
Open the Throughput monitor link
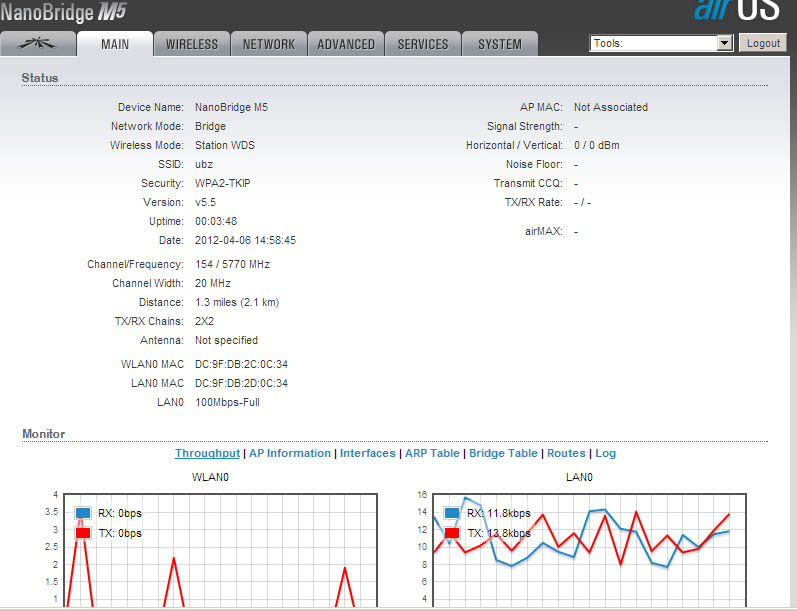coord(207,453)
